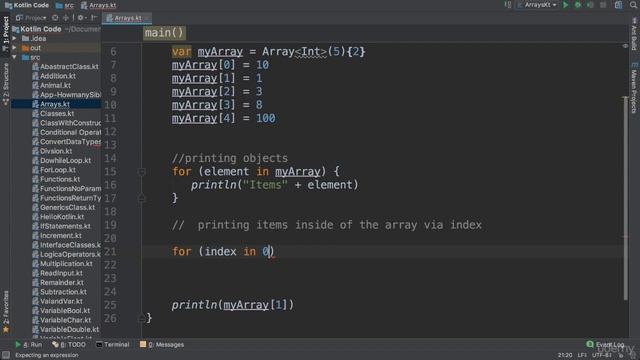Click Arrays.kt in the navigation breadcrumb
The height and width of the screenshot is (360, 640).
tap(98, 5)
